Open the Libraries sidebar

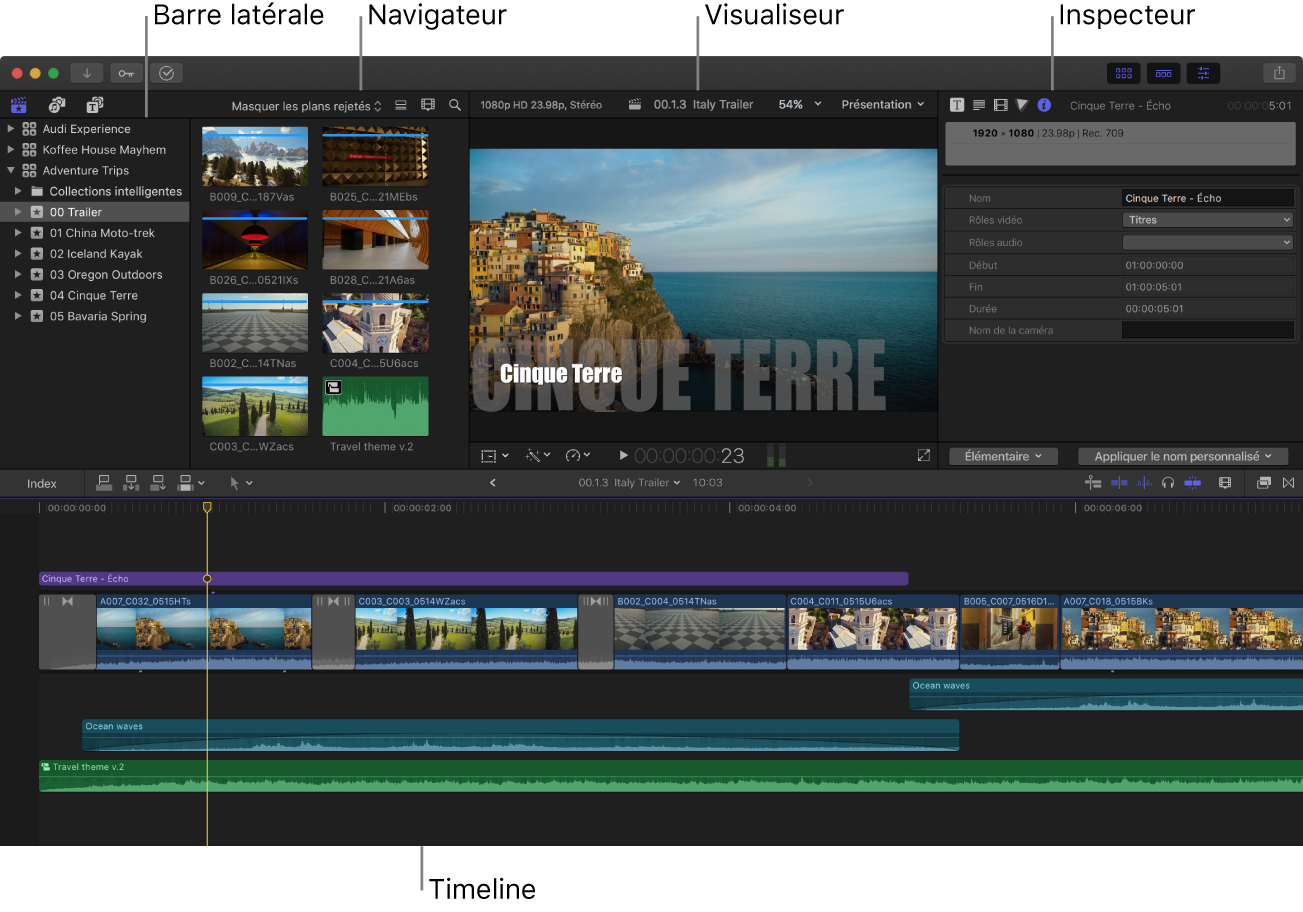tap(17, 104)
